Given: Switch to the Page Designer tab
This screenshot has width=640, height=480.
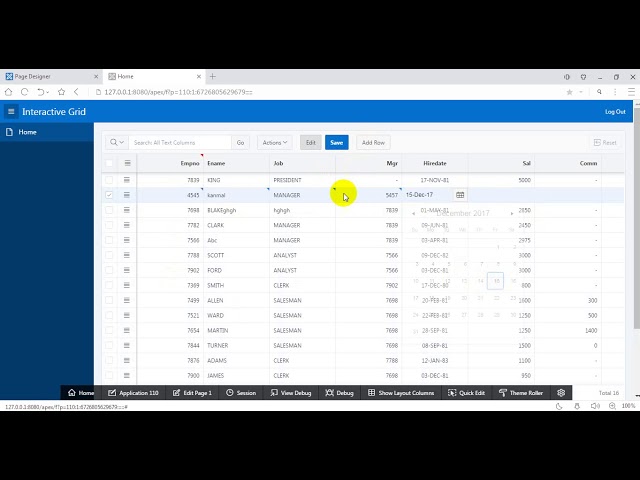Looking at the screenshot, I should tap(51, 76).
